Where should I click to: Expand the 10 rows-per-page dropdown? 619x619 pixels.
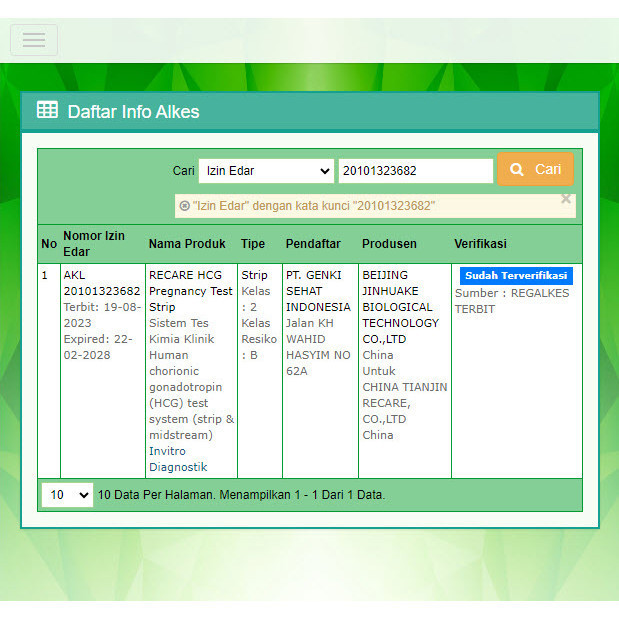[67, 495]
